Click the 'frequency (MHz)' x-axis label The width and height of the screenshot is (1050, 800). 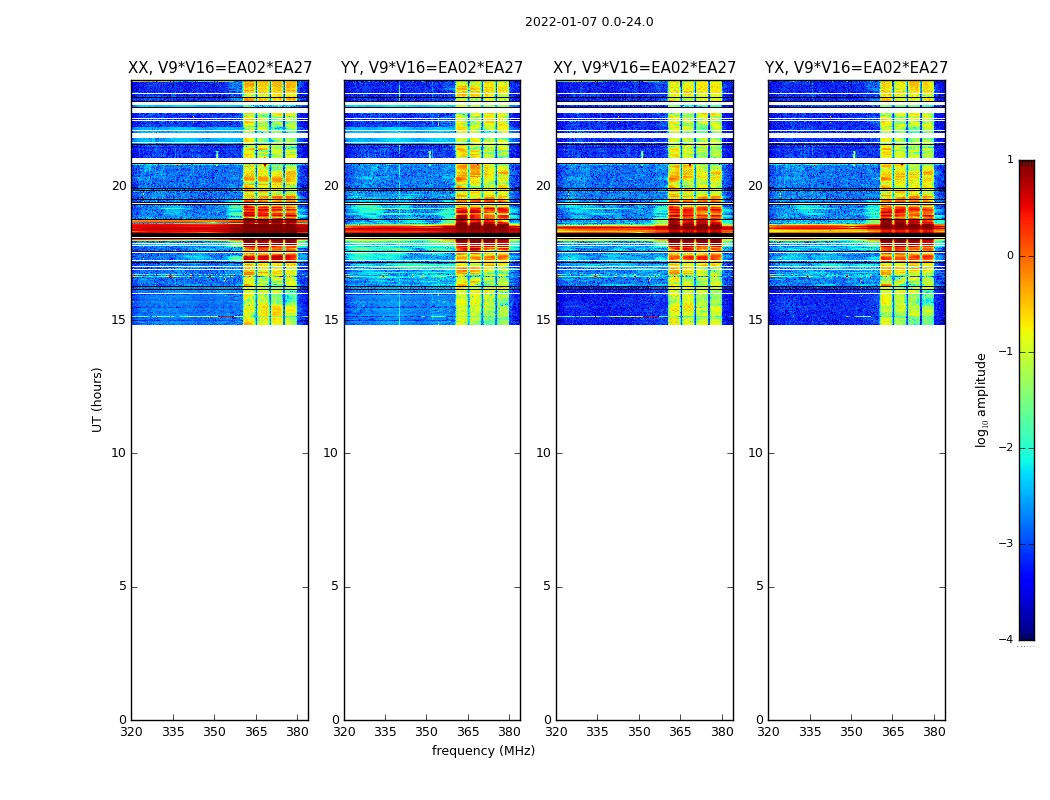[483, 750]
